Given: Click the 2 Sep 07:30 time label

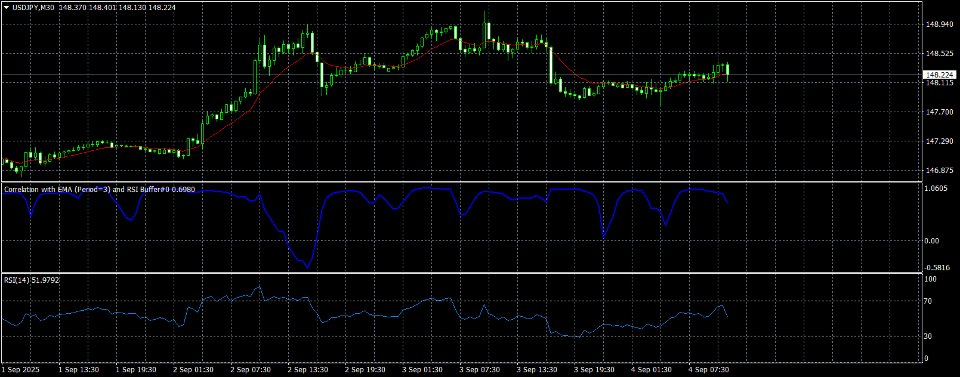Looking at the screenshot, I should pos(249,370).
